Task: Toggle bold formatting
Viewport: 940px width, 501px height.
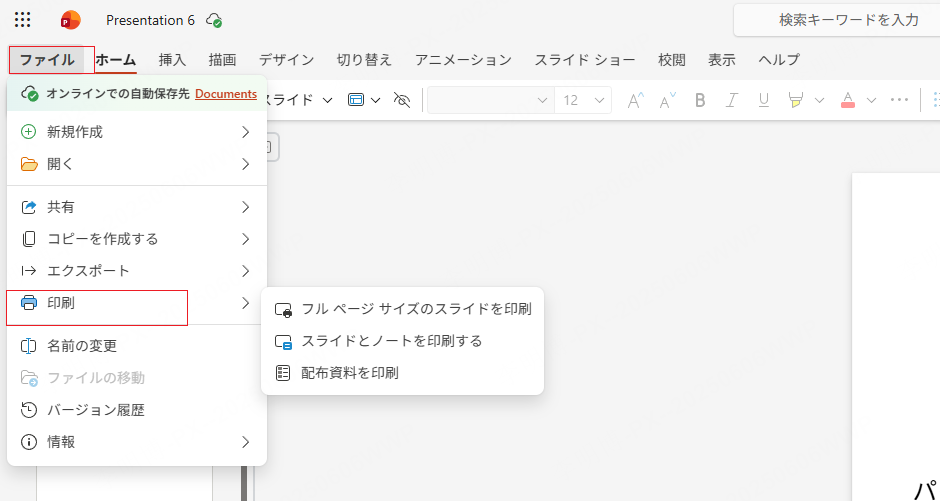Action: point(700,100)
